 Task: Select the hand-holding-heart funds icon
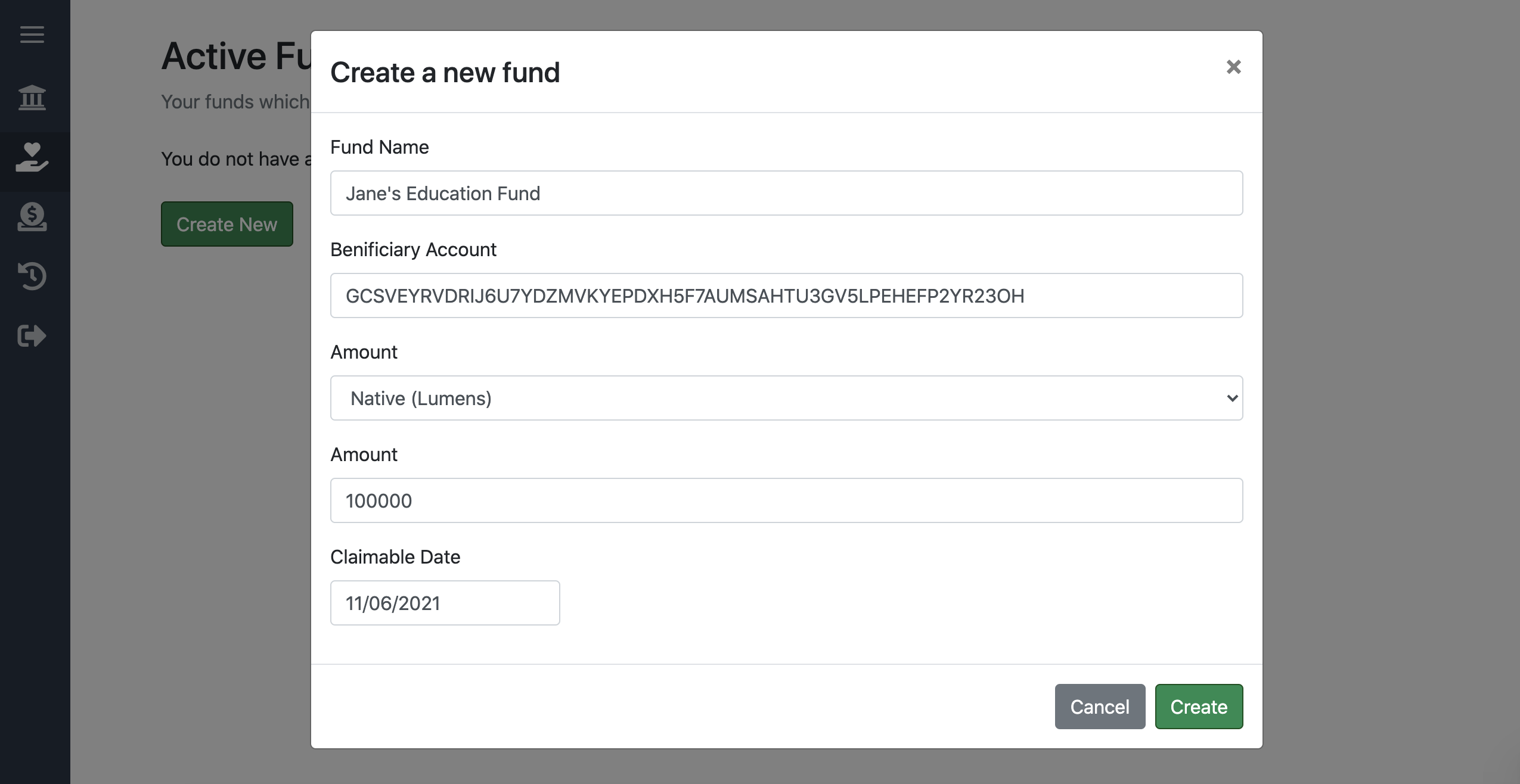pyautogui.click(x=32, y=158)
